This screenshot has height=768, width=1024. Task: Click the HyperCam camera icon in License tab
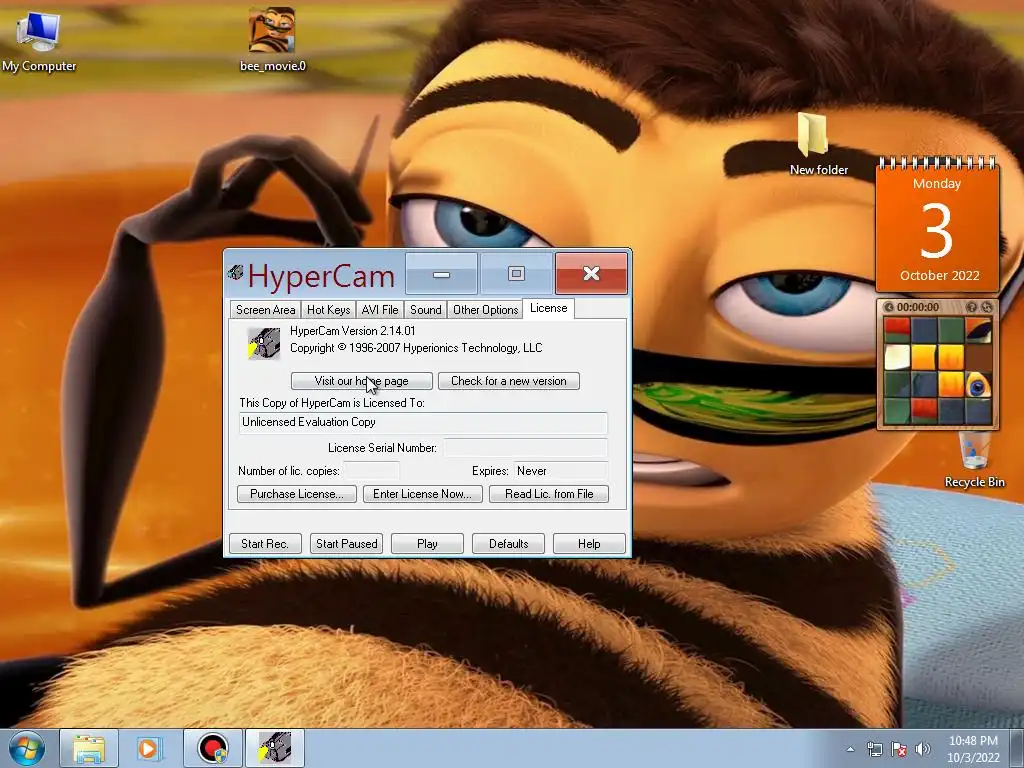[263, 343]
